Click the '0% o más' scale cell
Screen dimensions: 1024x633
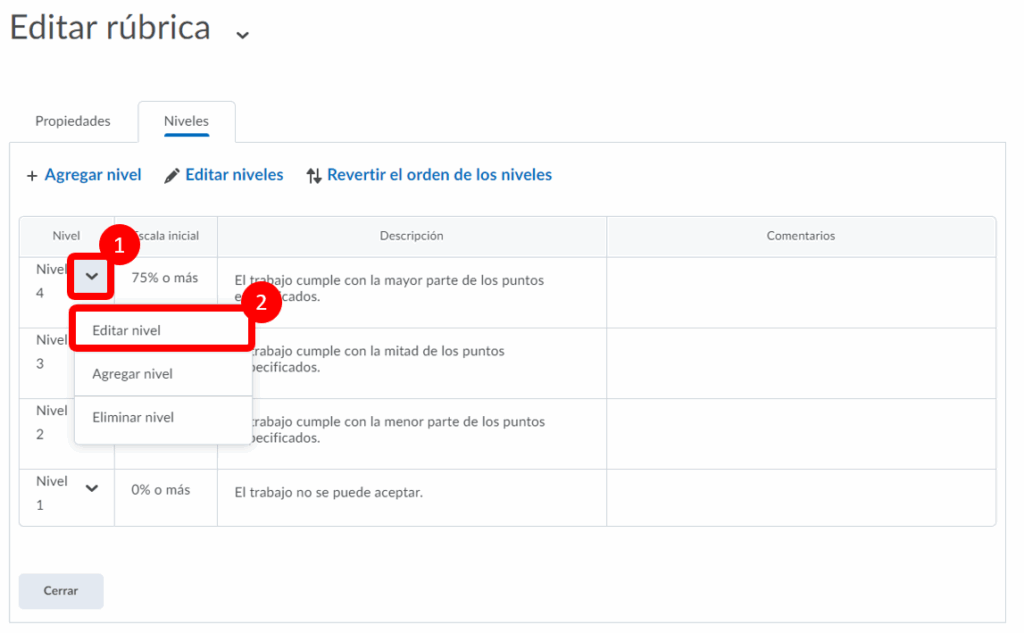coord(160,490)
